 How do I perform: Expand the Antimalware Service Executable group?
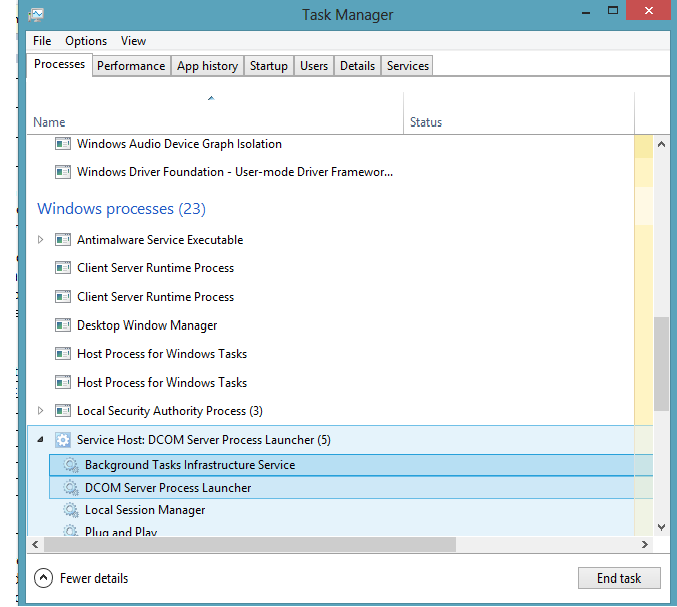tap(40, 240)
